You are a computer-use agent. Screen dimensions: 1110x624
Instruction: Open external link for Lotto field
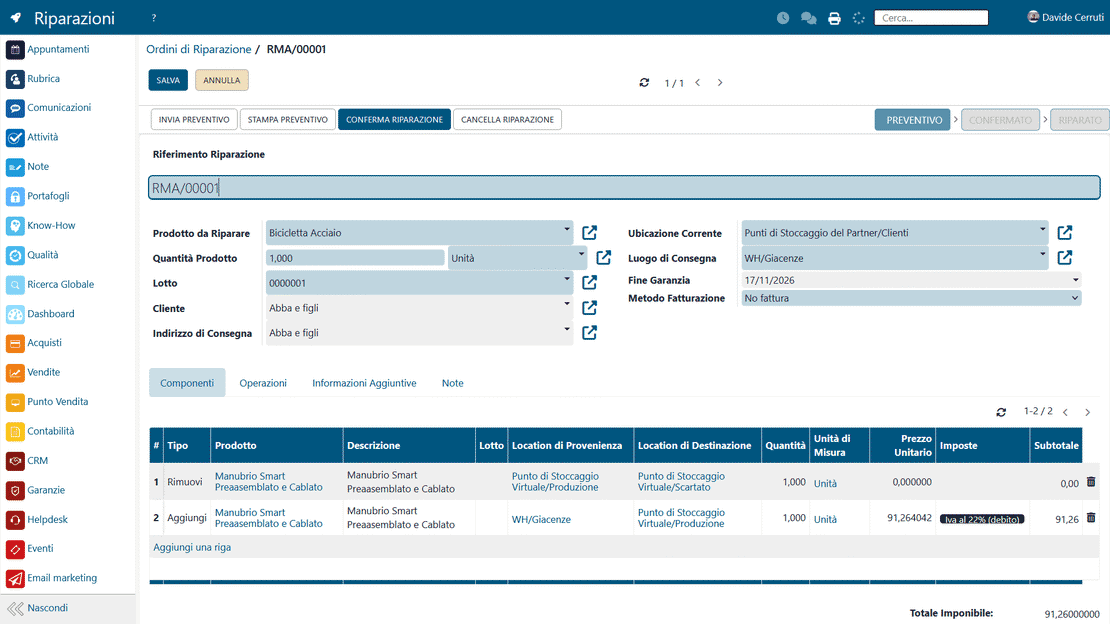(590, 283)
